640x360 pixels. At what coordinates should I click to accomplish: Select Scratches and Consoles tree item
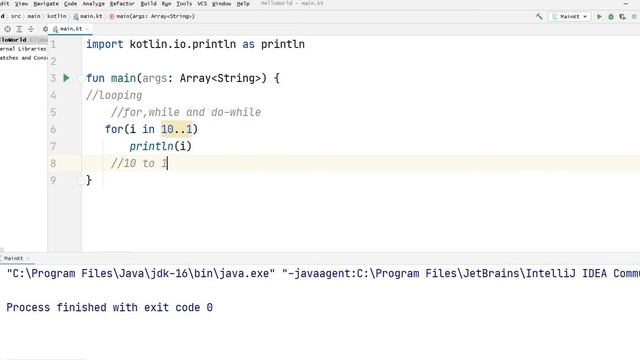pyautogui.click(x=23, y=58)
